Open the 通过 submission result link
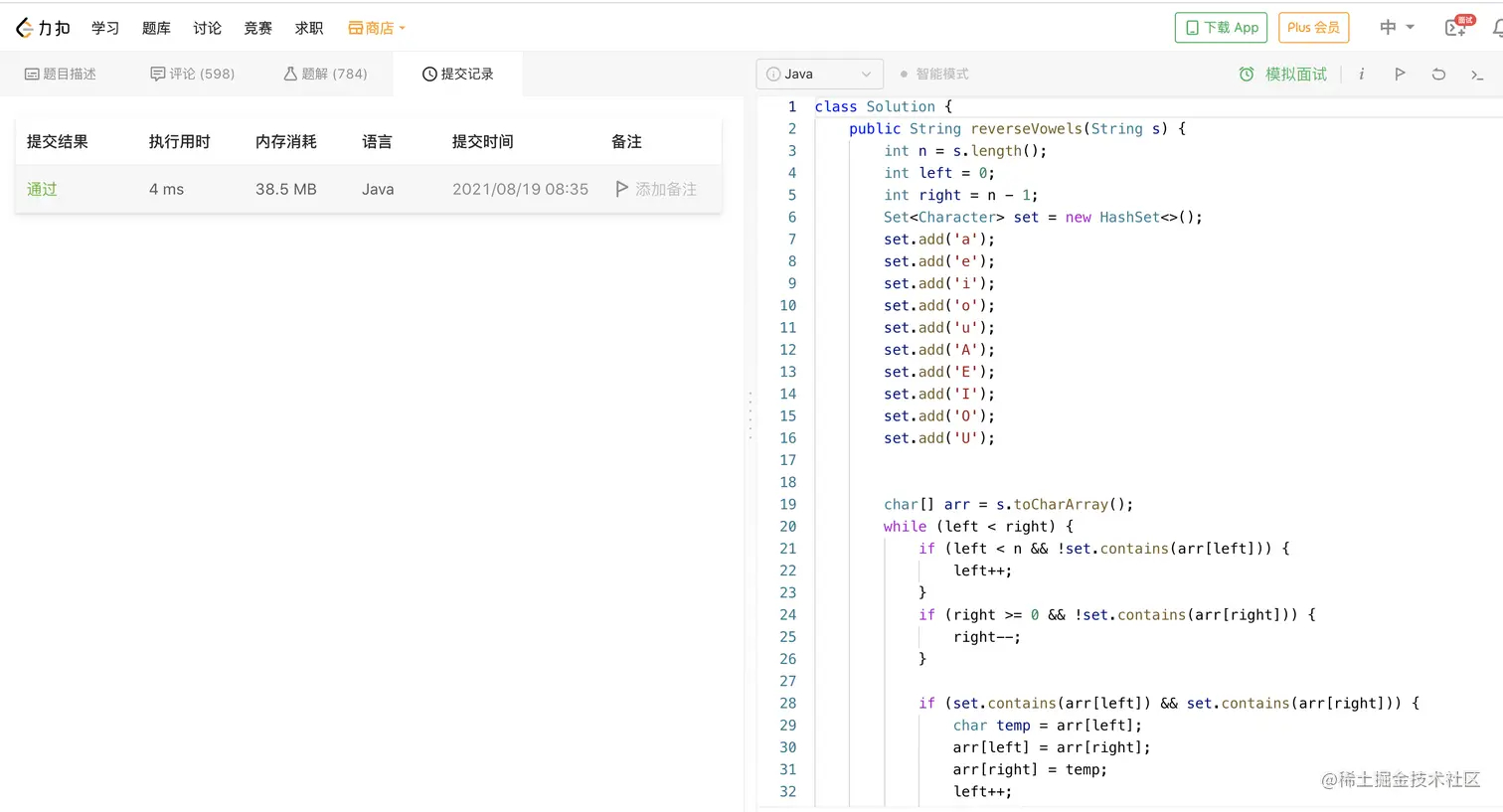The width and height of the screenshot is (1503, 812). pyautogui.click(x=42, y=189)
